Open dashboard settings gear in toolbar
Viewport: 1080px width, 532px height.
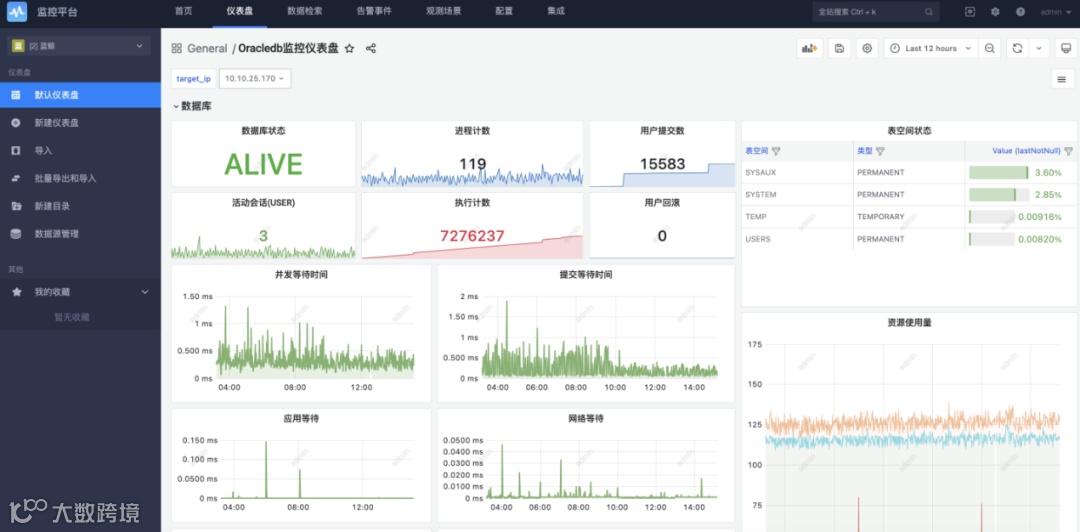(867, 48)
